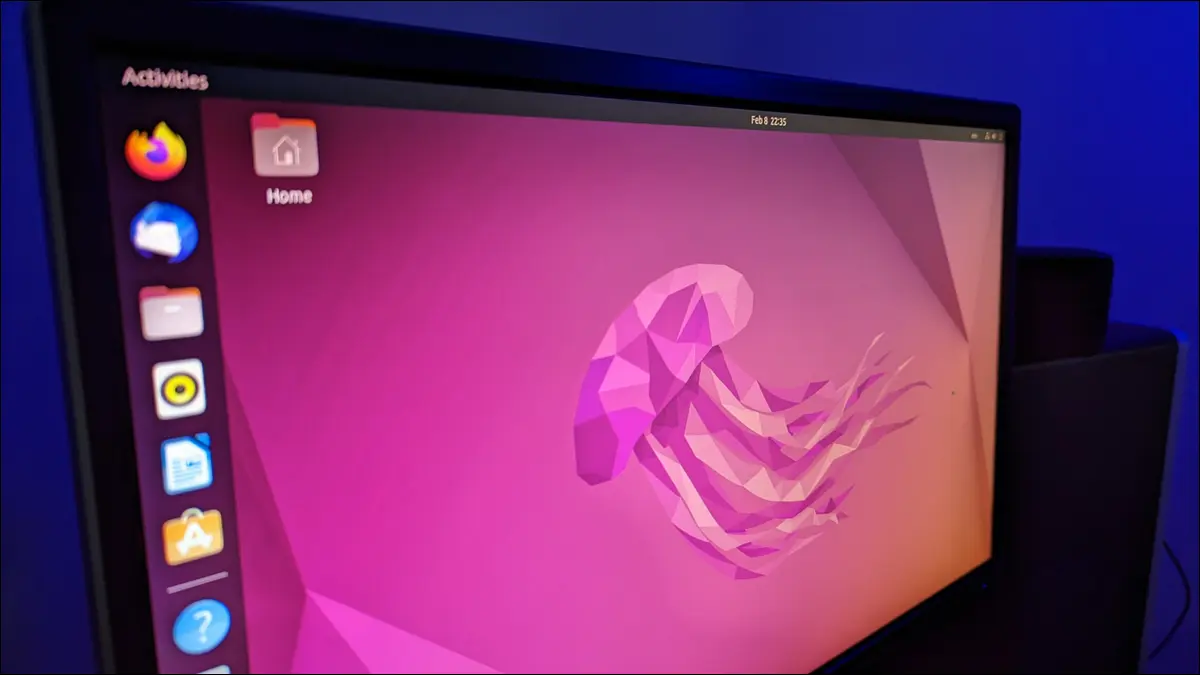
Task: Open the Files manager in the dock
Action: coord(171,312)
